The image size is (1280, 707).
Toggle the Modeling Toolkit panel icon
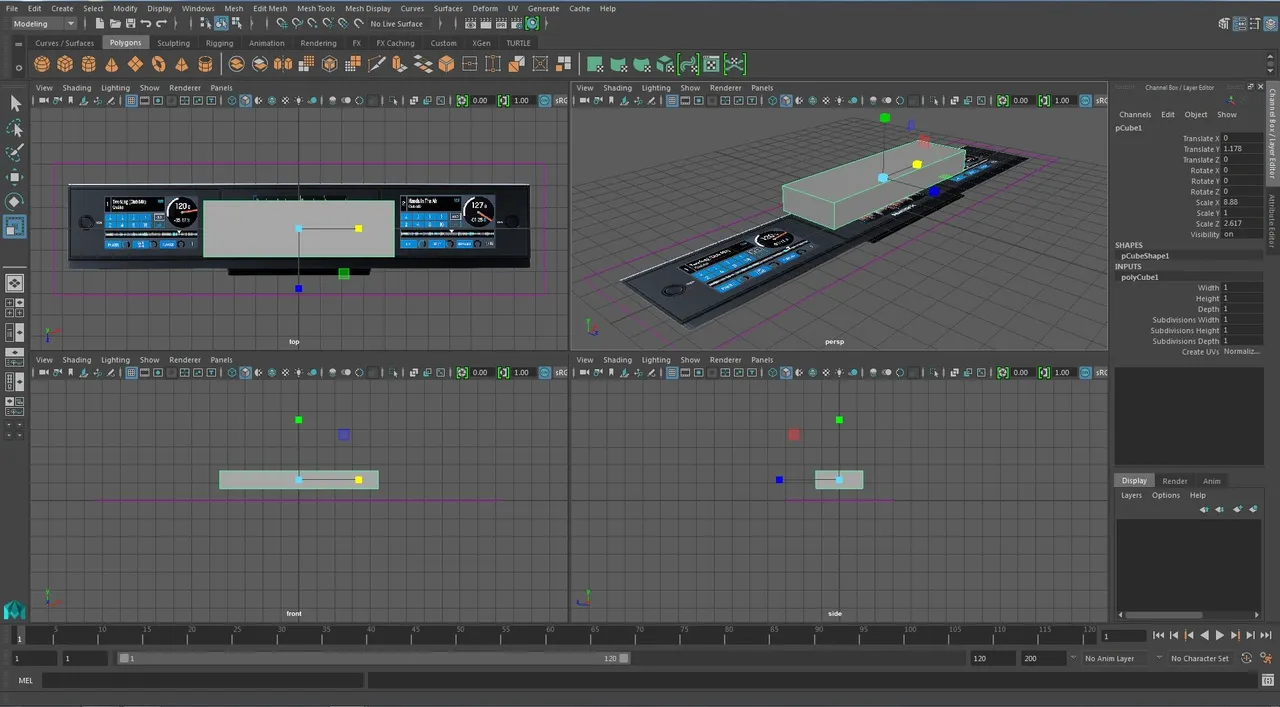click(1224, 23)
